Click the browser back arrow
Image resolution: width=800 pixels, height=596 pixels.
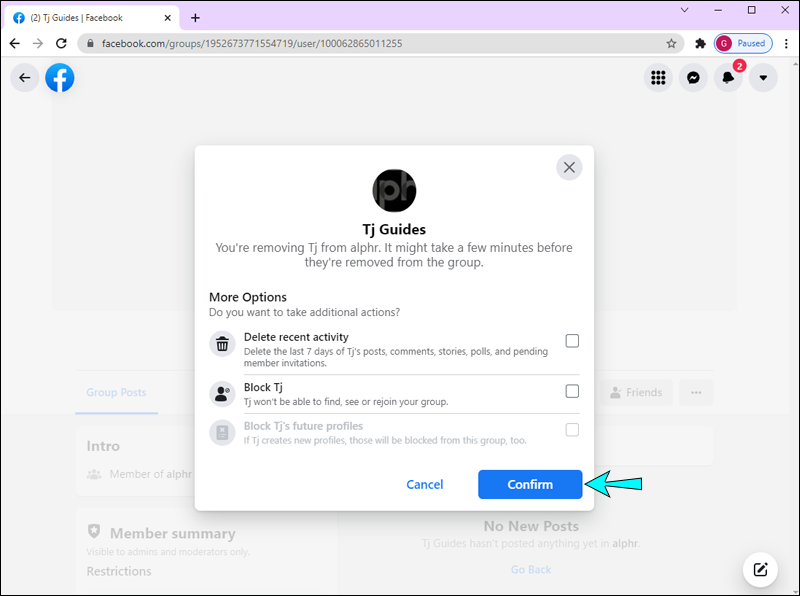[15, 43]
